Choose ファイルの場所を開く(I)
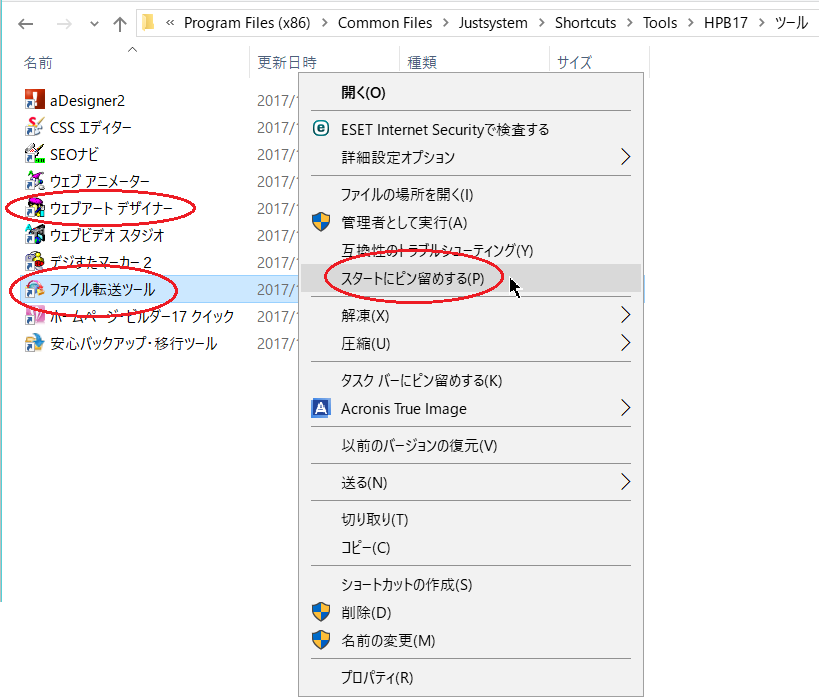 tap(471, 194)
